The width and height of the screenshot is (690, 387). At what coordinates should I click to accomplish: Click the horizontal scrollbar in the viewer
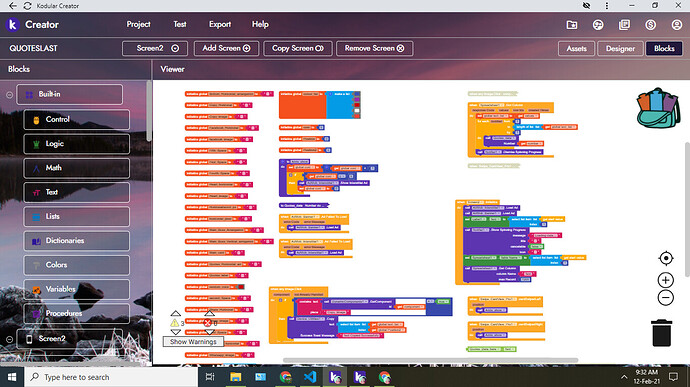(x=430, y=360)
